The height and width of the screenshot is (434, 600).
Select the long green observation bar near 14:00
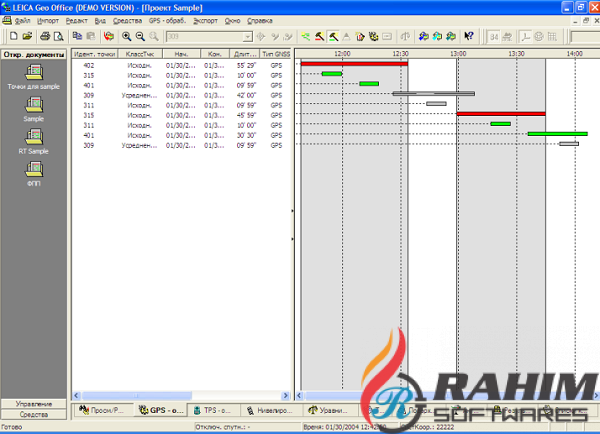pyautogui.click(x=558, y=134)
